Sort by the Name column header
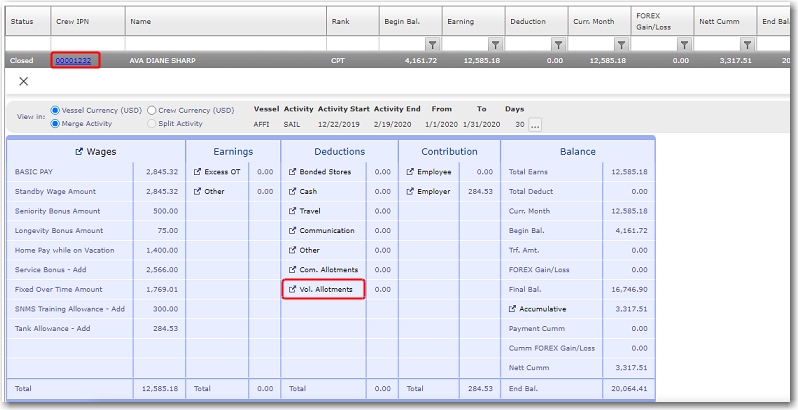Image resolution: width=798 pixels, height=410 pixels. pos(141,21)
